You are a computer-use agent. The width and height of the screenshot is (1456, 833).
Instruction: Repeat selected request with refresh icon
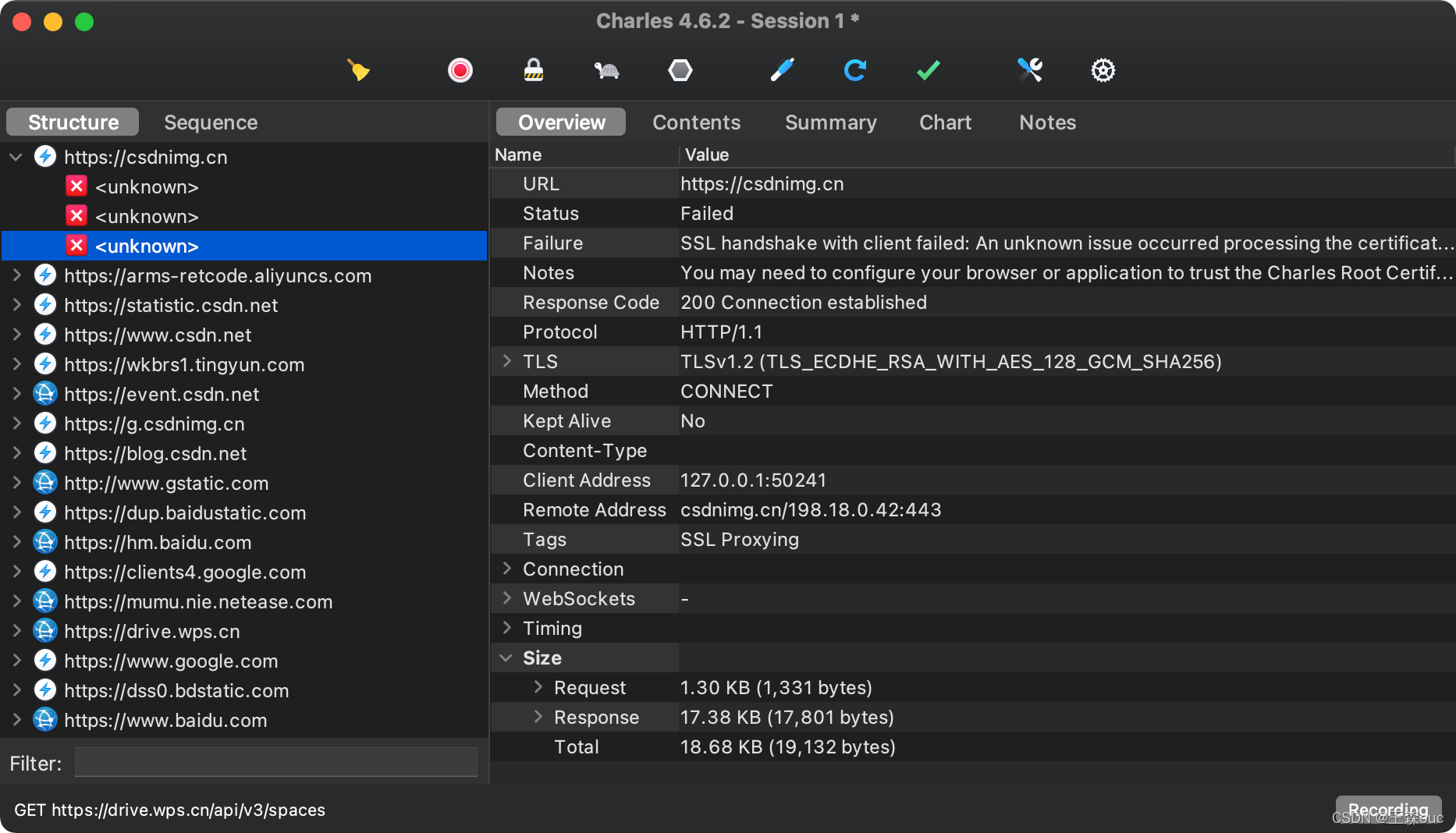[x=855, y=70]
